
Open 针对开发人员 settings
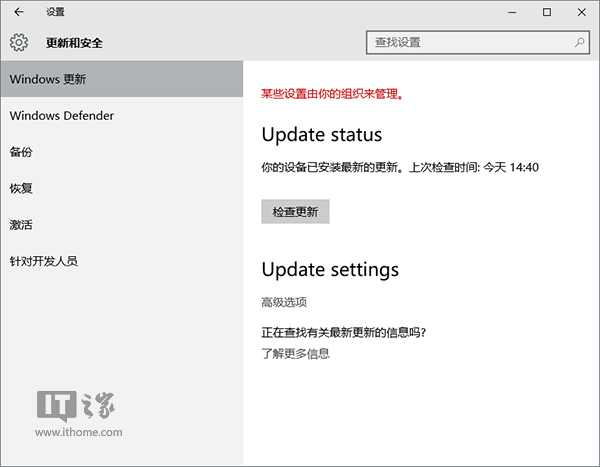(43, 261)
